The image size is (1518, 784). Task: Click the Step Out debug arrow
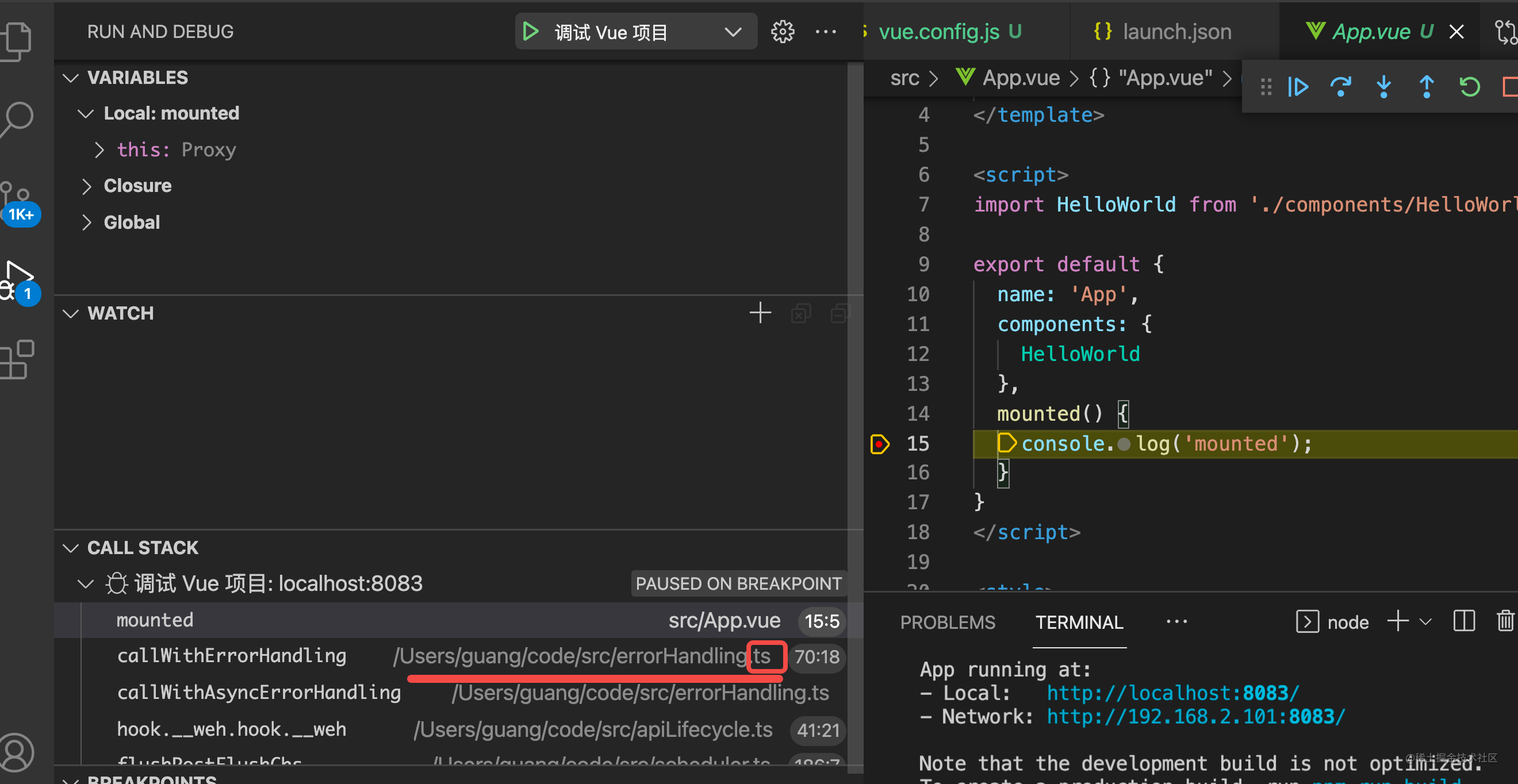[1427, 87]
